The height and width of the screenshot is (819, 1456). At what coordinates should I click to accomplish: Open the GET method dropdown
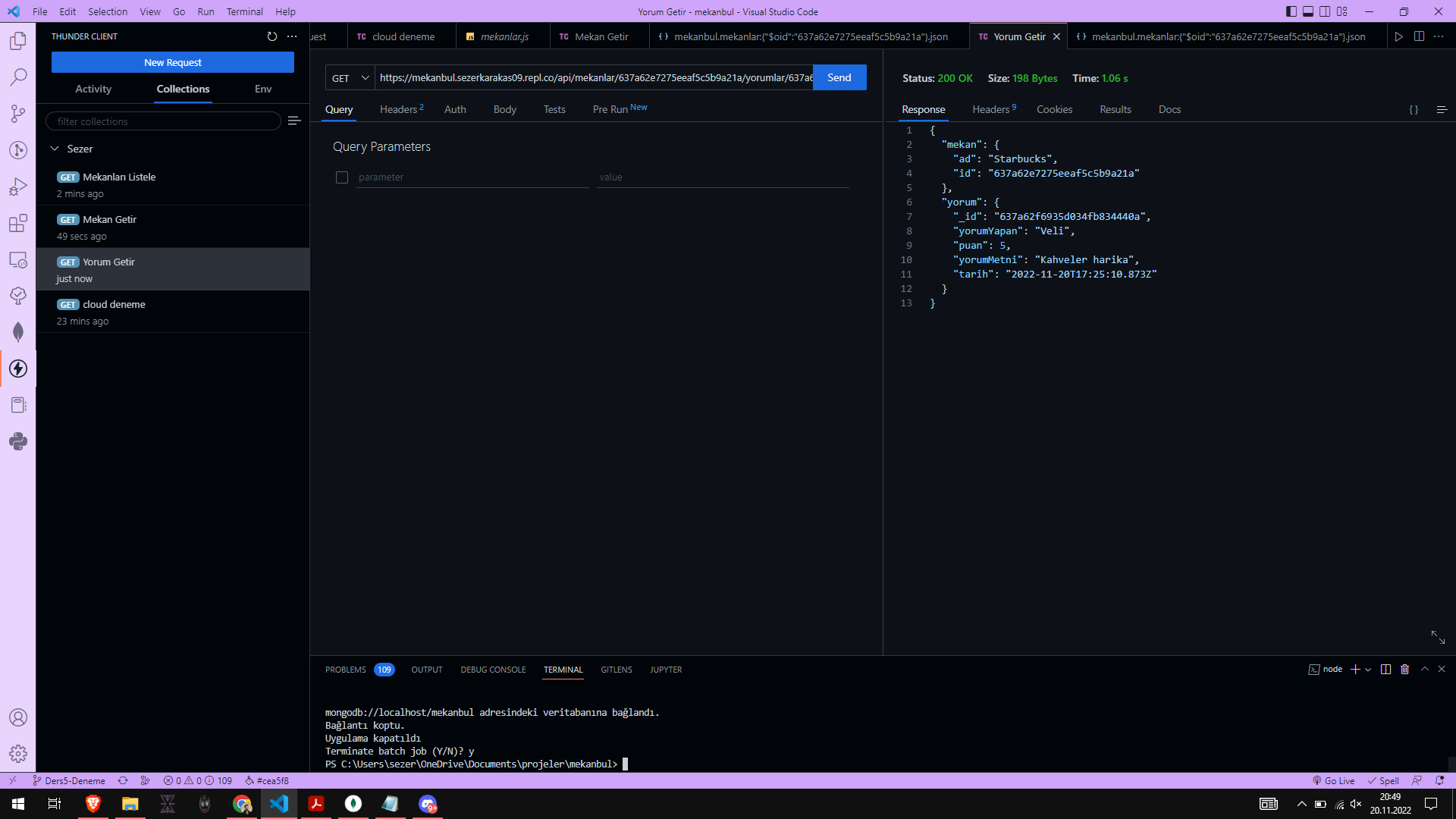tap(350, 78)
